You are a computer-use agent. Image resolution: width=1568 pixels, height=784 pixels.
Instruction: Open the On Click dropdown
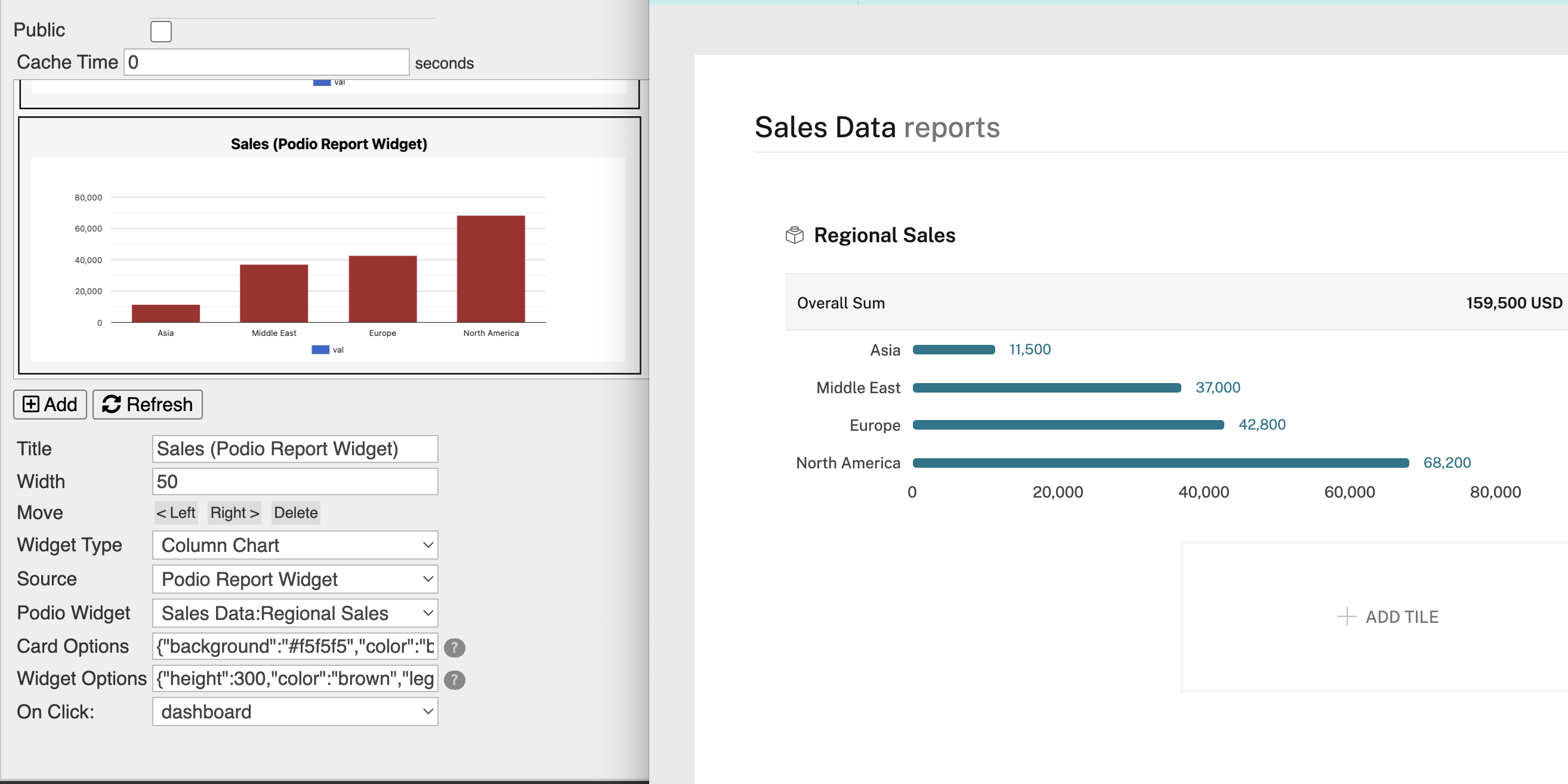(x=295, y=712)
